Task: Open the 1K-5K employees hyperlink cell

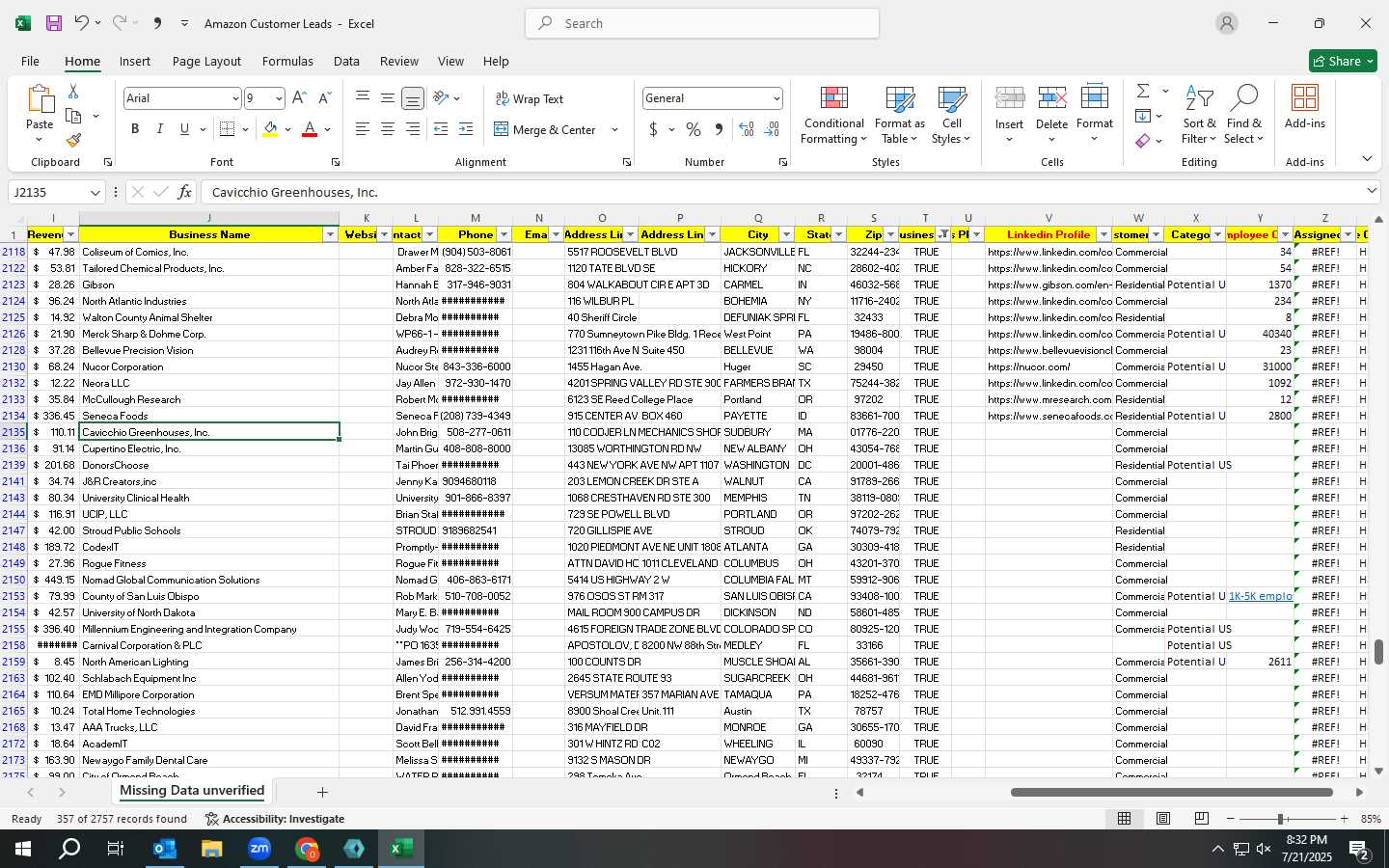Action: click(x=1260, y=596)
